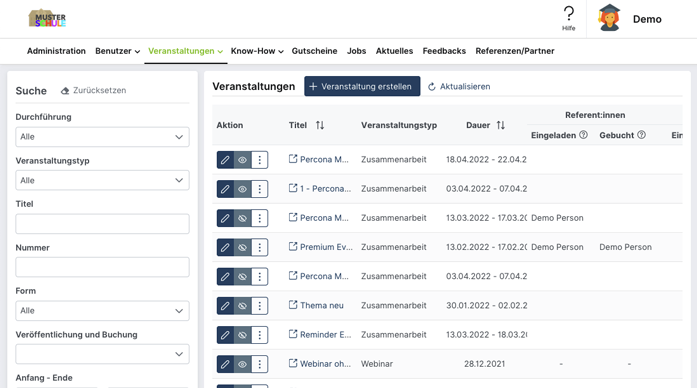Image resolution: width=697 pixels, height=388 pixels.
Task: Edit the Percona event dated 18.04.2022
Action: click(225, 160)
